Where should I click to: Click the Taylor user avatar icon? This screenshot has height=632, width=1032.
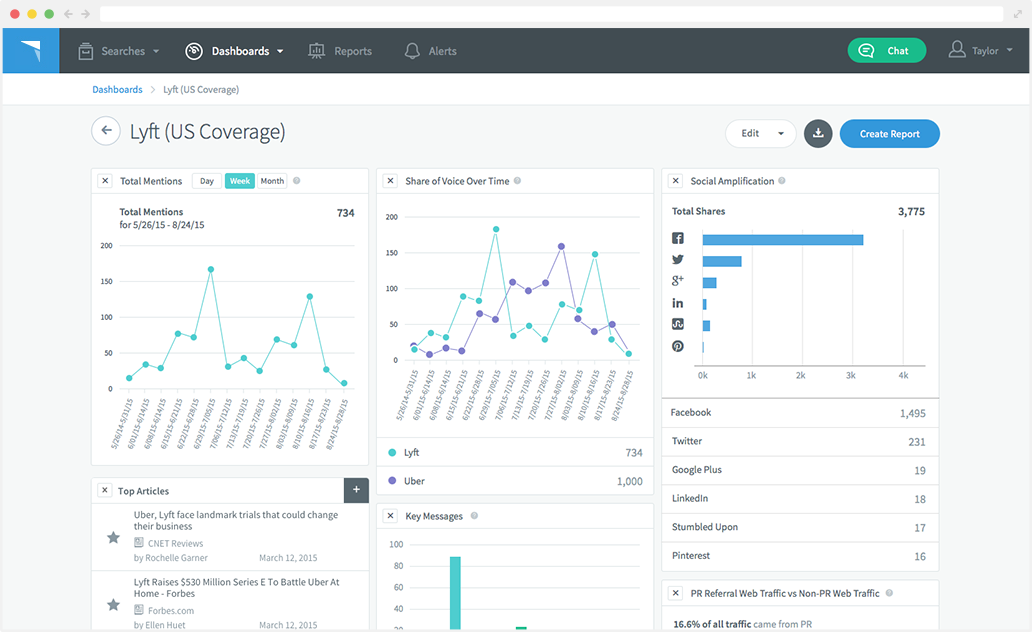click(957, 49)
